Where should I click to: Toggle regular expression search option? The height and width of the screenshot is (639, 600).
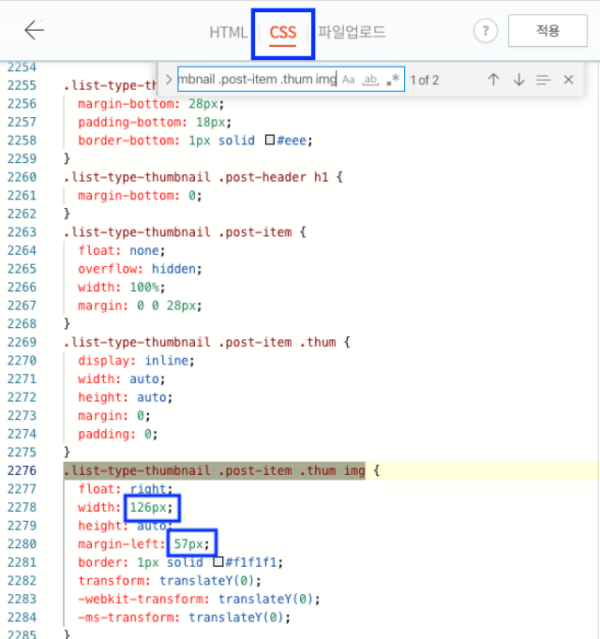(393, 79)
